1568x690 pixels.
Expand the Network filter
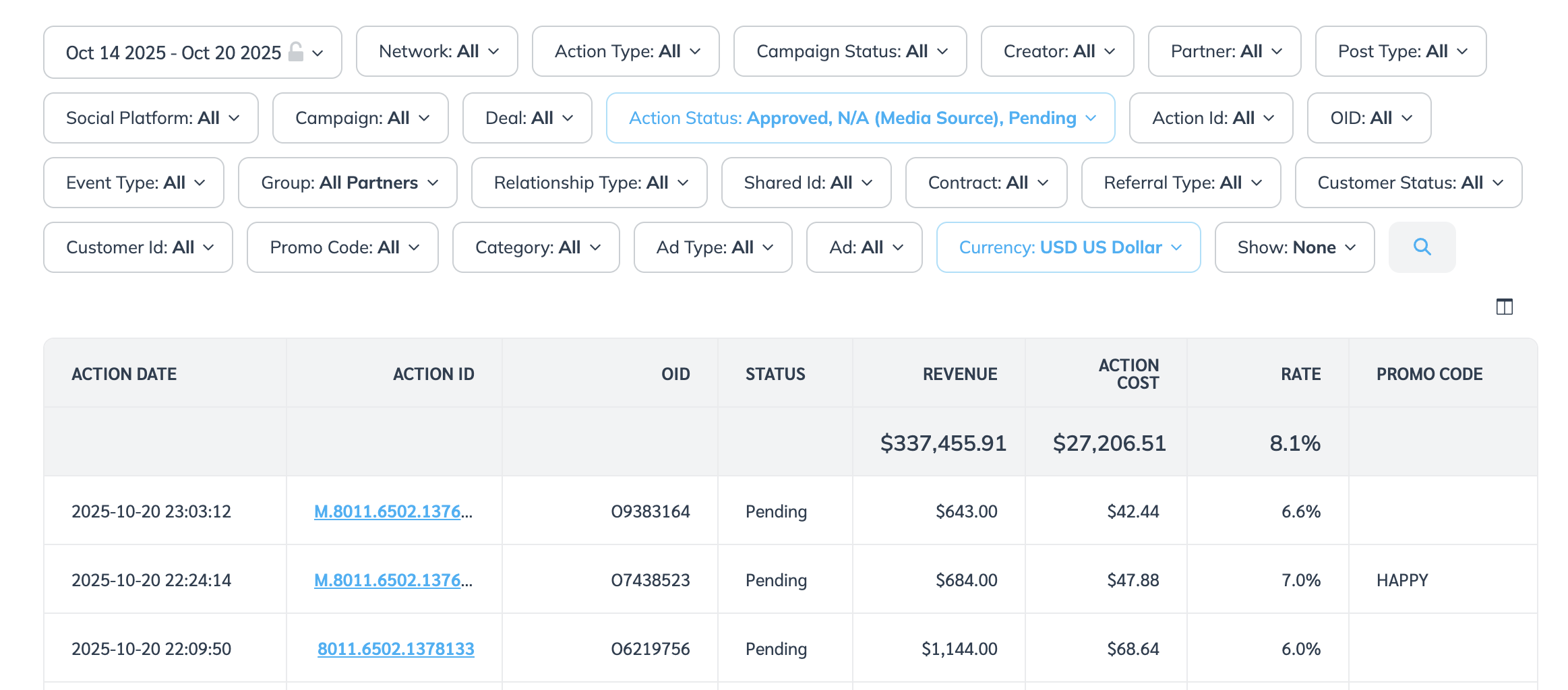tap(437, 52)
